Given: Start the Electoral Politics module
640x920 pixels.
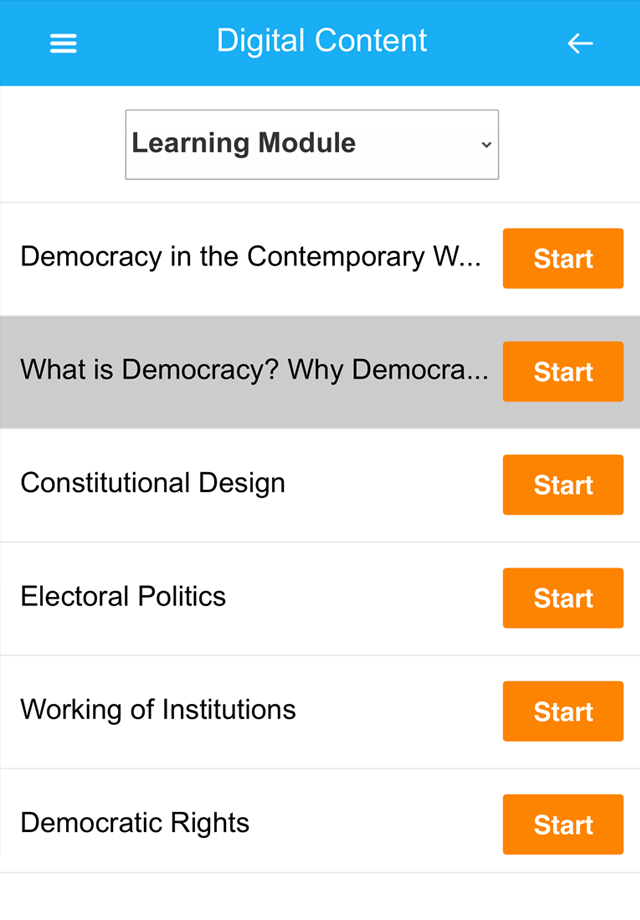Looking at the screenshot, I should click(x=562, y=597).
